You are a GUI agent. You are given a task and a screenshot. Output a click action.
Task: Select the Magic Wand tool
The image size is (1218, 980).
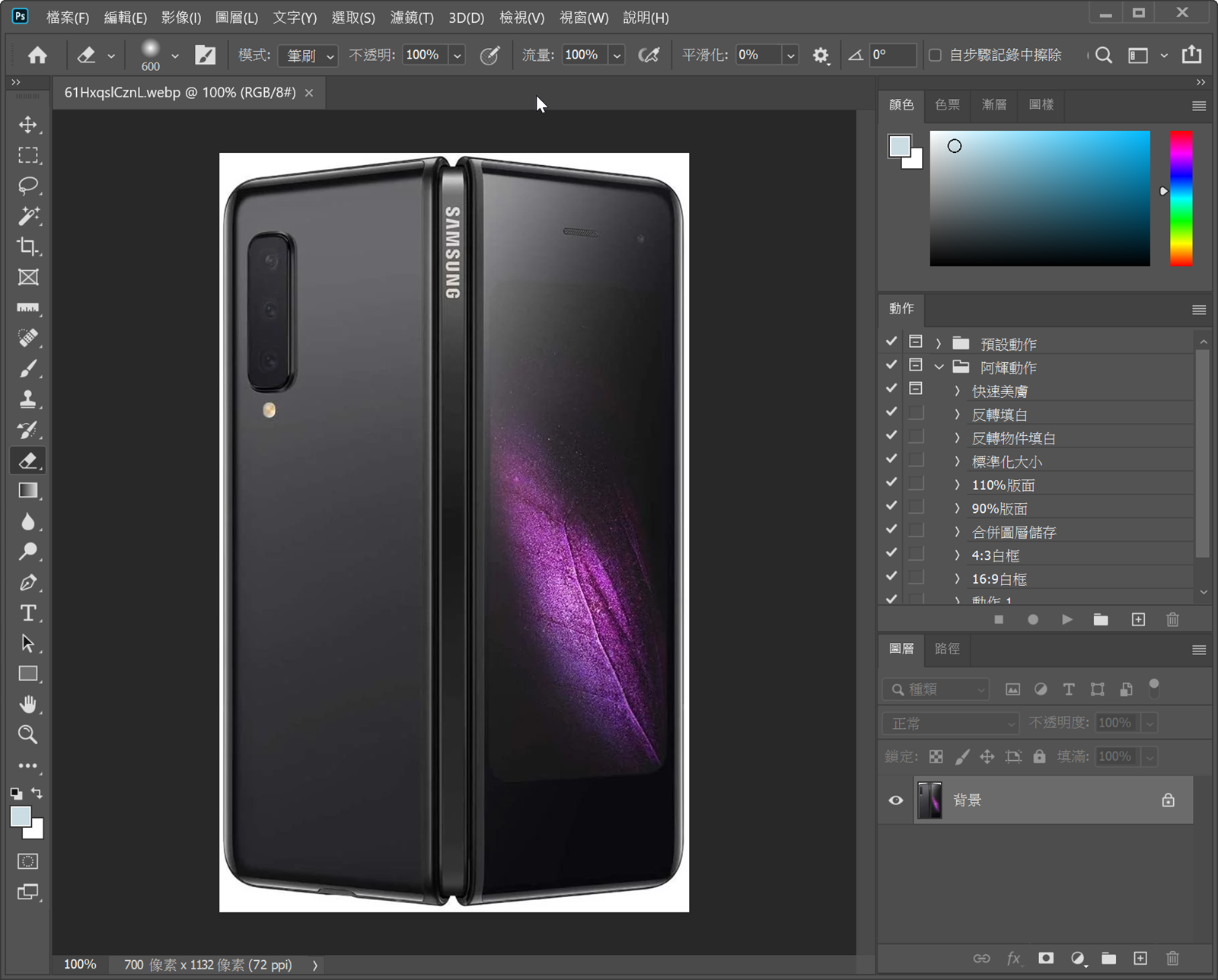point(28,216)
